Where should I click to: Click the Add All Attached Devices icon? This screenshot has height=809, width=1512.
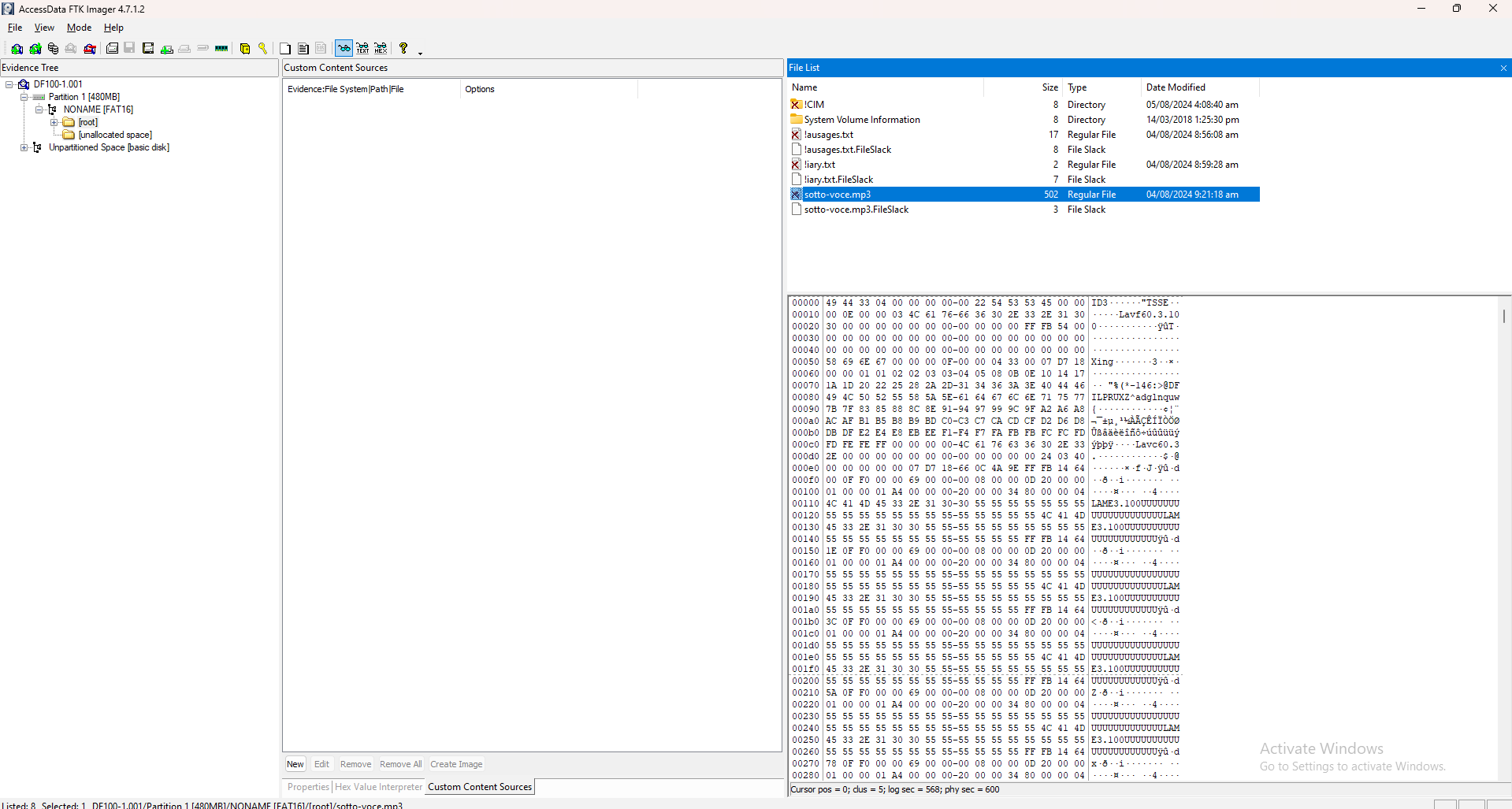(35, 49)
